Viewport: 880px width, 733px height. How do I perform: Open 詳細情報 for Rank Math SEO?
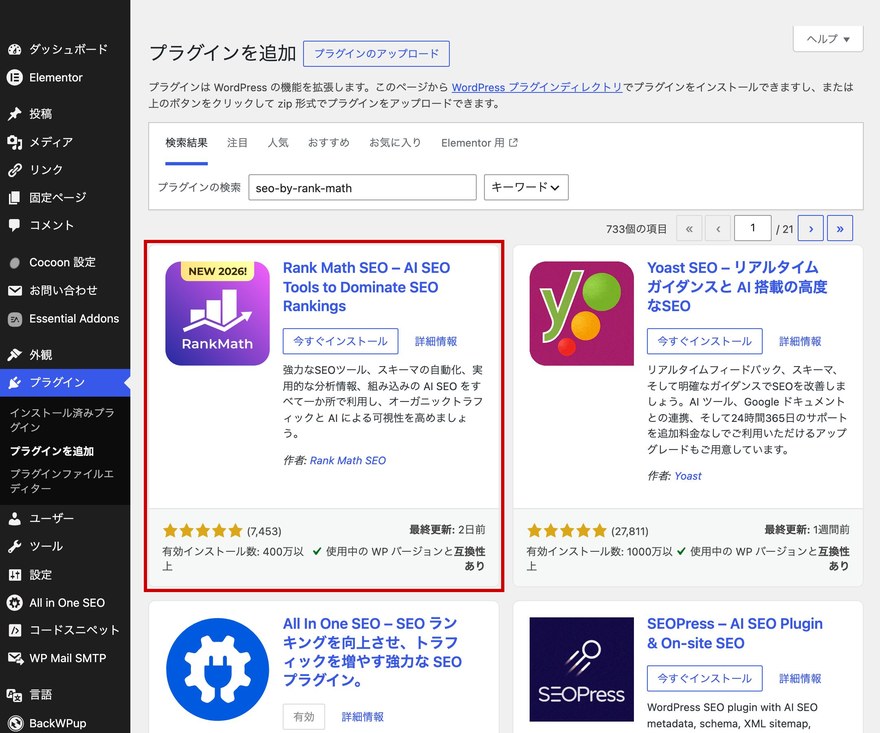(x=436, y=341)
